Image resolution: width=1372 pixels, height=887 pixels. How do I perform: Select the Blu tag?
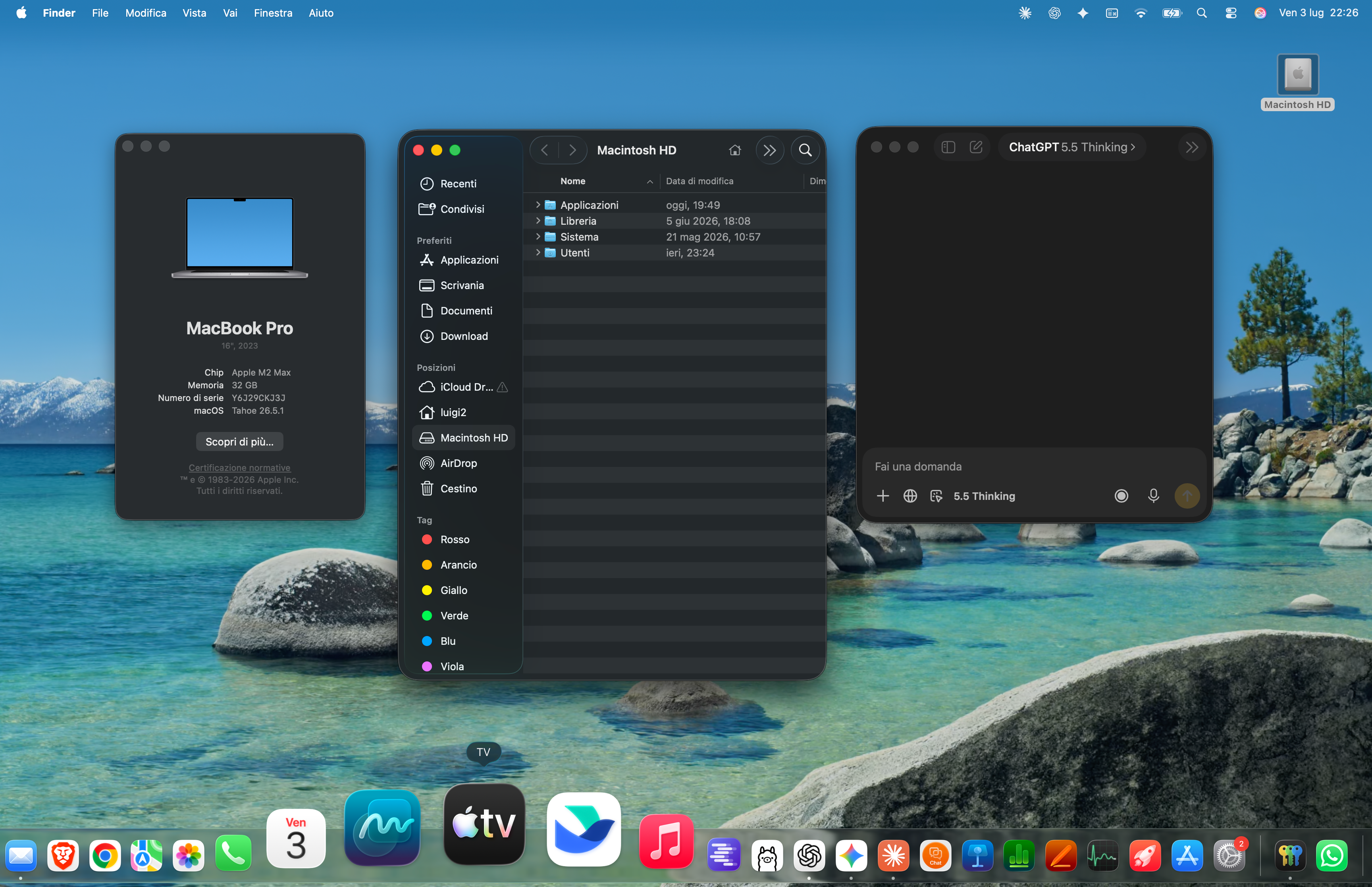(463, 641)
